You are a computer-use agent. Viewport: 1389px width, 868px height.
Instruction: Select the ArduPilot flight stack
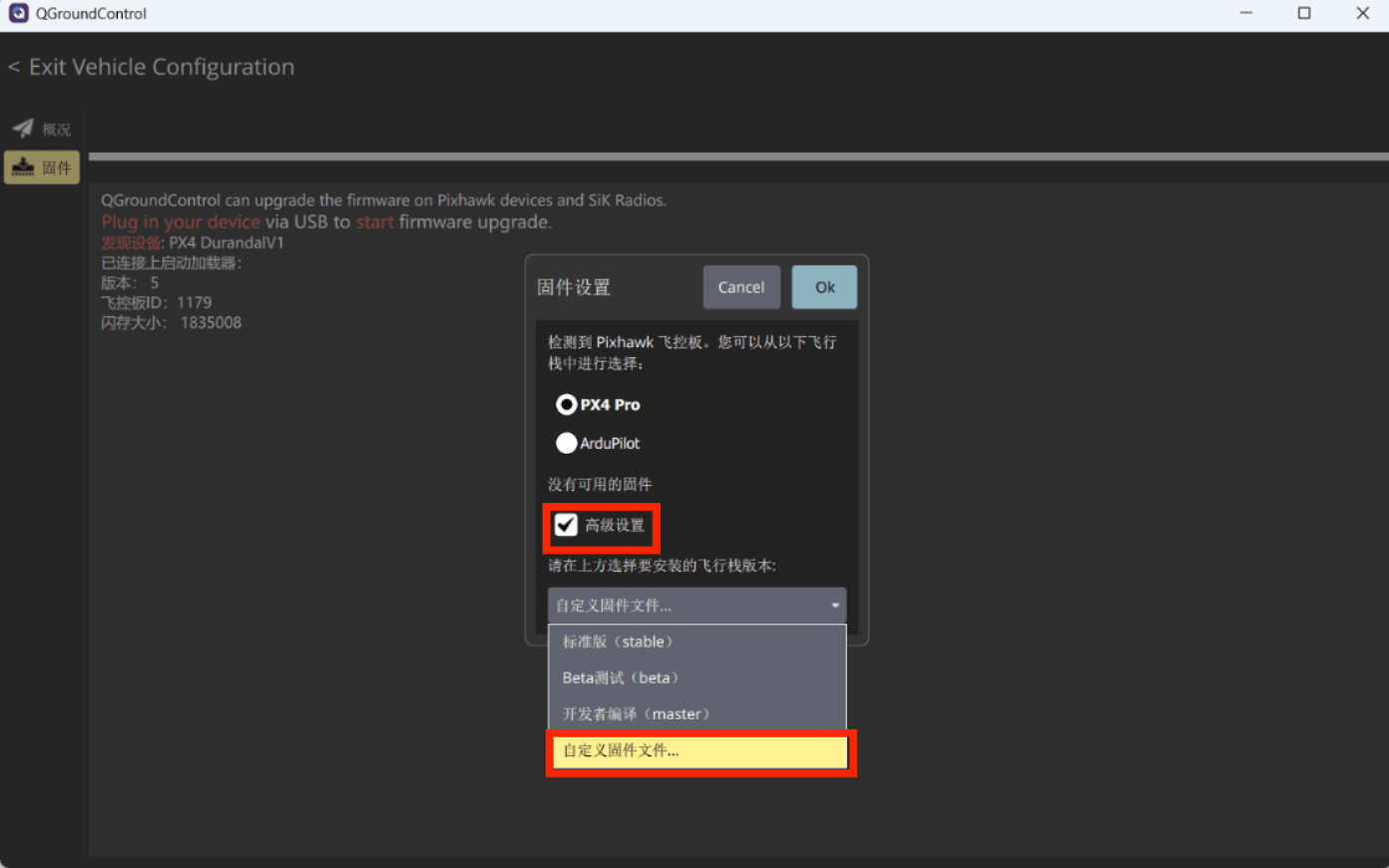pyautogui.click(x=598, y=443)
